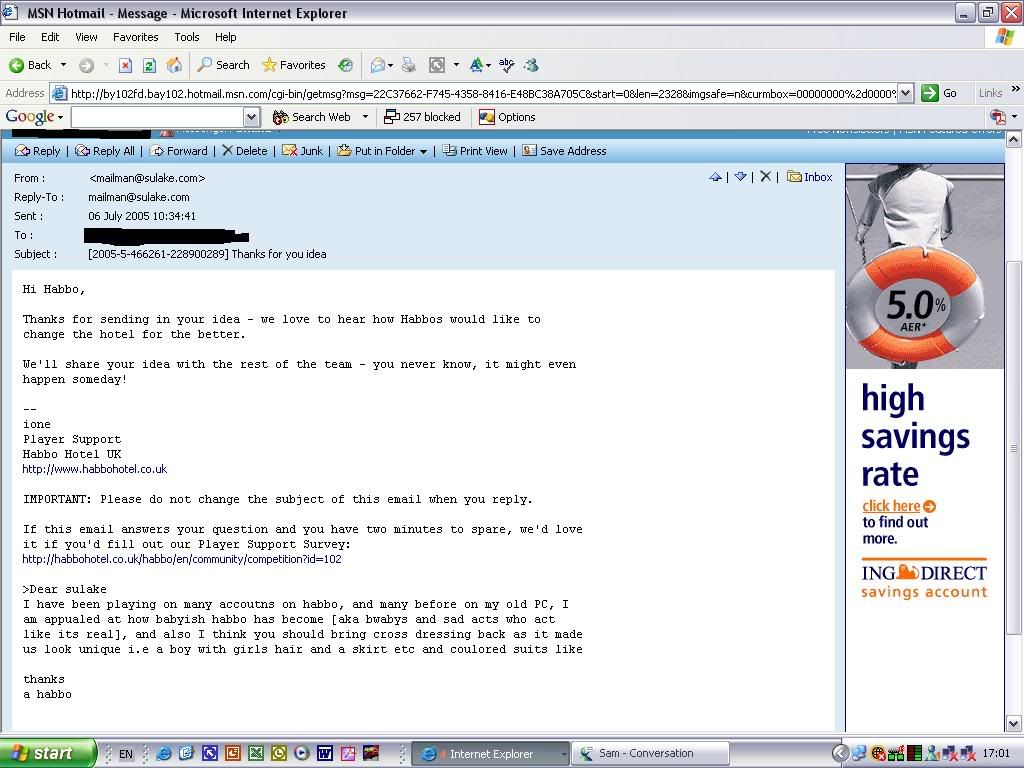Open Google toolbar Options

[x=507, y=117]
